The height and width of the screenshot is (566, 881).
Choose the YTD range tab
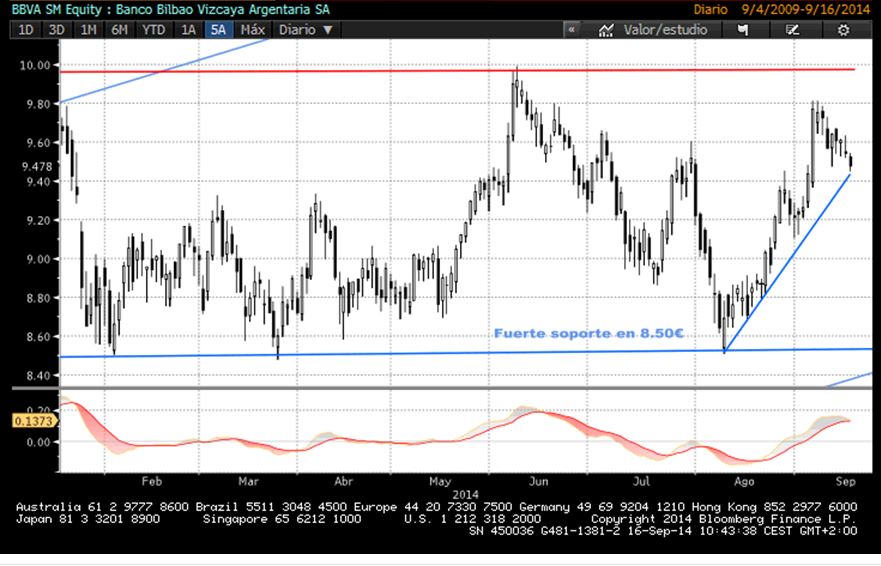(x=153, y=30)
